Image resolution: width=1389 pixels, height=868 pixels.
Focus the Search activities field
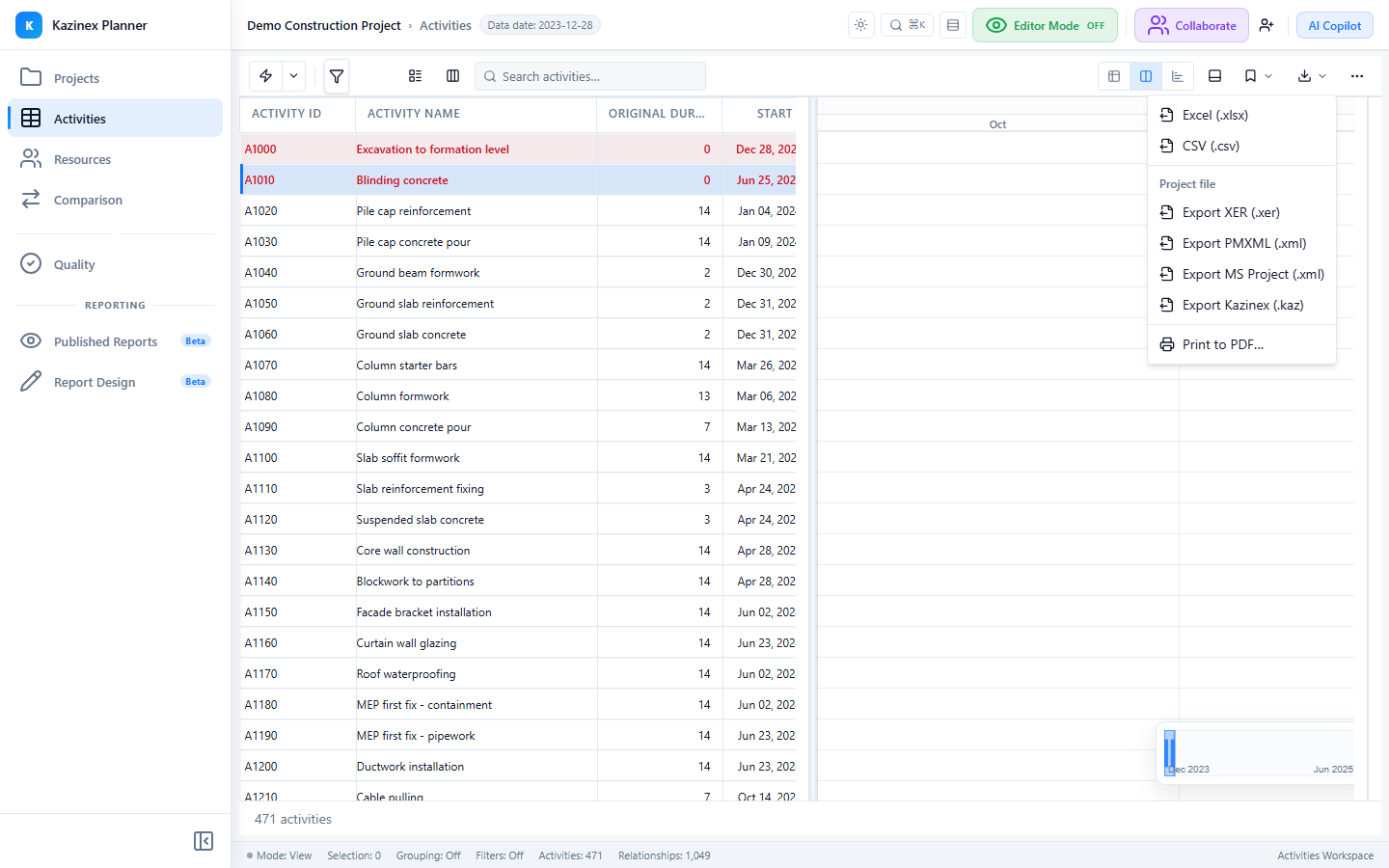(590, 76)
